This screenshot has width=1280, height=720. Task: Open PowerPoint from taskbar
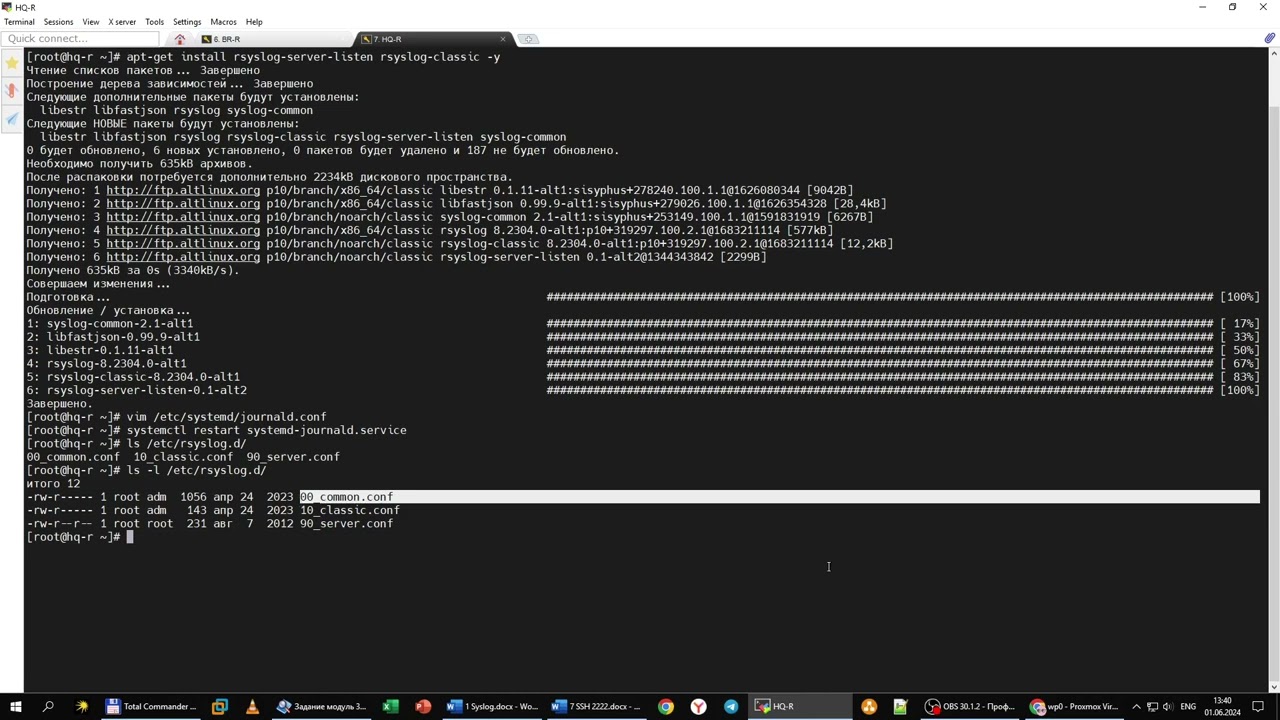point(423,706)
